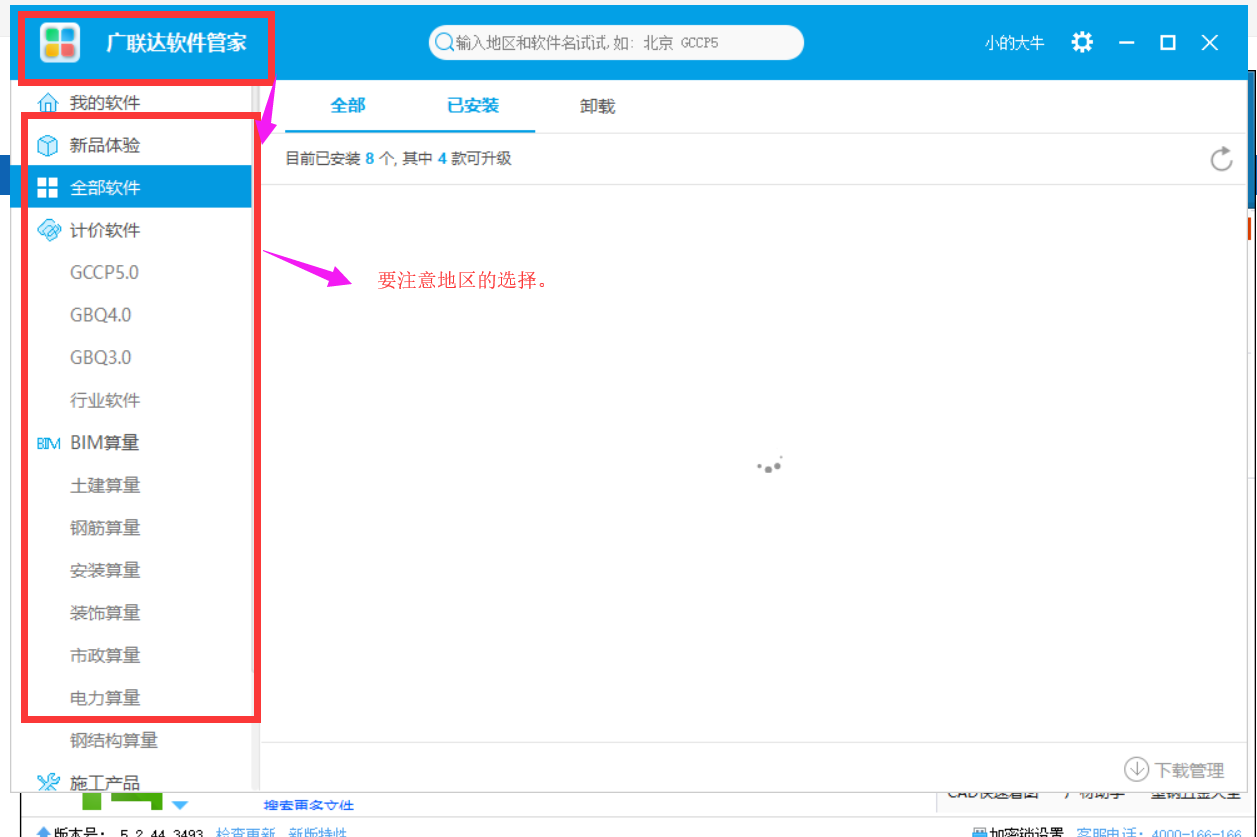1257x837 pixels.
Task: Select GBQ4.0 in the sidebar
Action: pos(101,315)
